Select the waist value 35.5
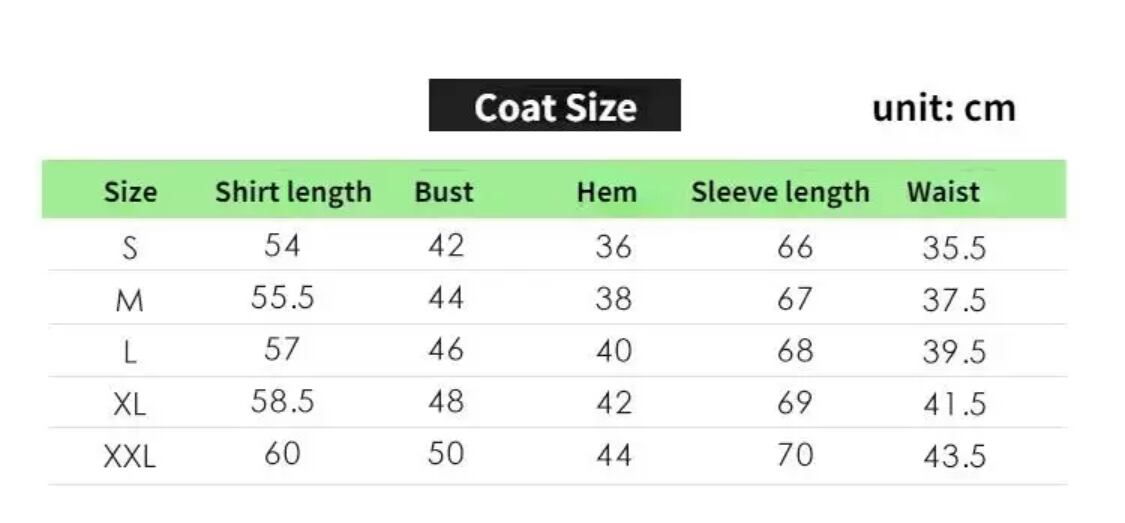This screenshot has width=1125, height=523. tap(954, 247)
